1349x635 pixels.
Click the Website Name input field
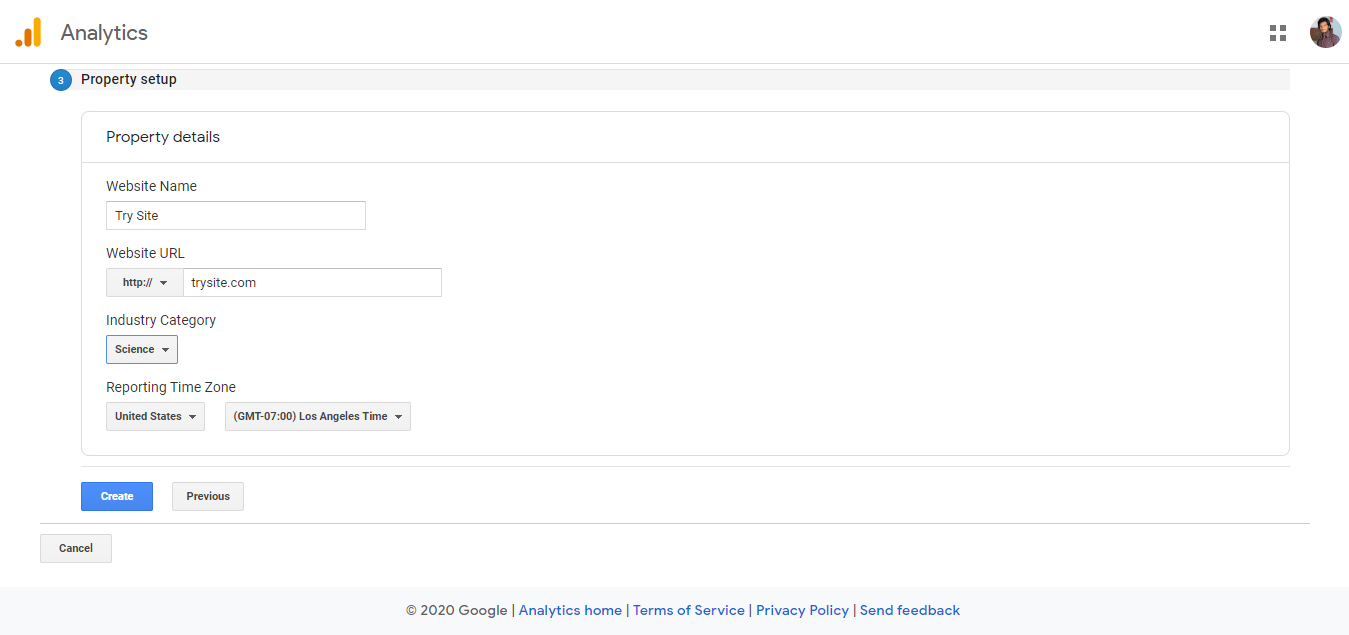236,216
